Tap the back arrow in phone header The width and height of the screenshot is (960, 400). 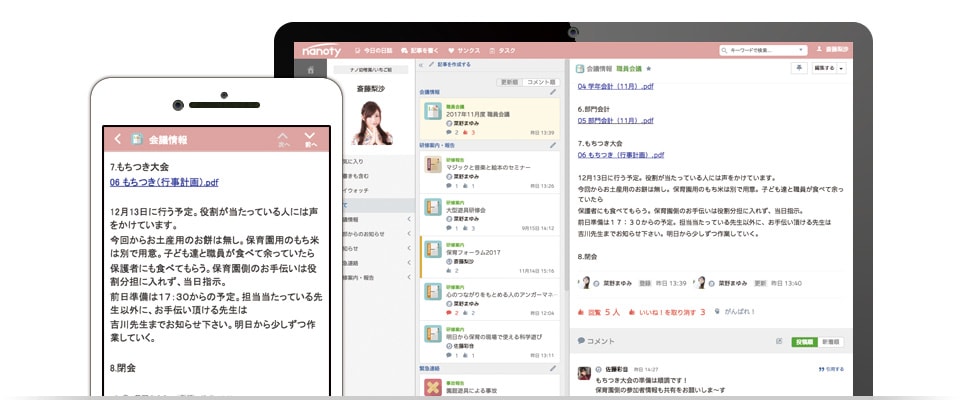tap(118, 139)
